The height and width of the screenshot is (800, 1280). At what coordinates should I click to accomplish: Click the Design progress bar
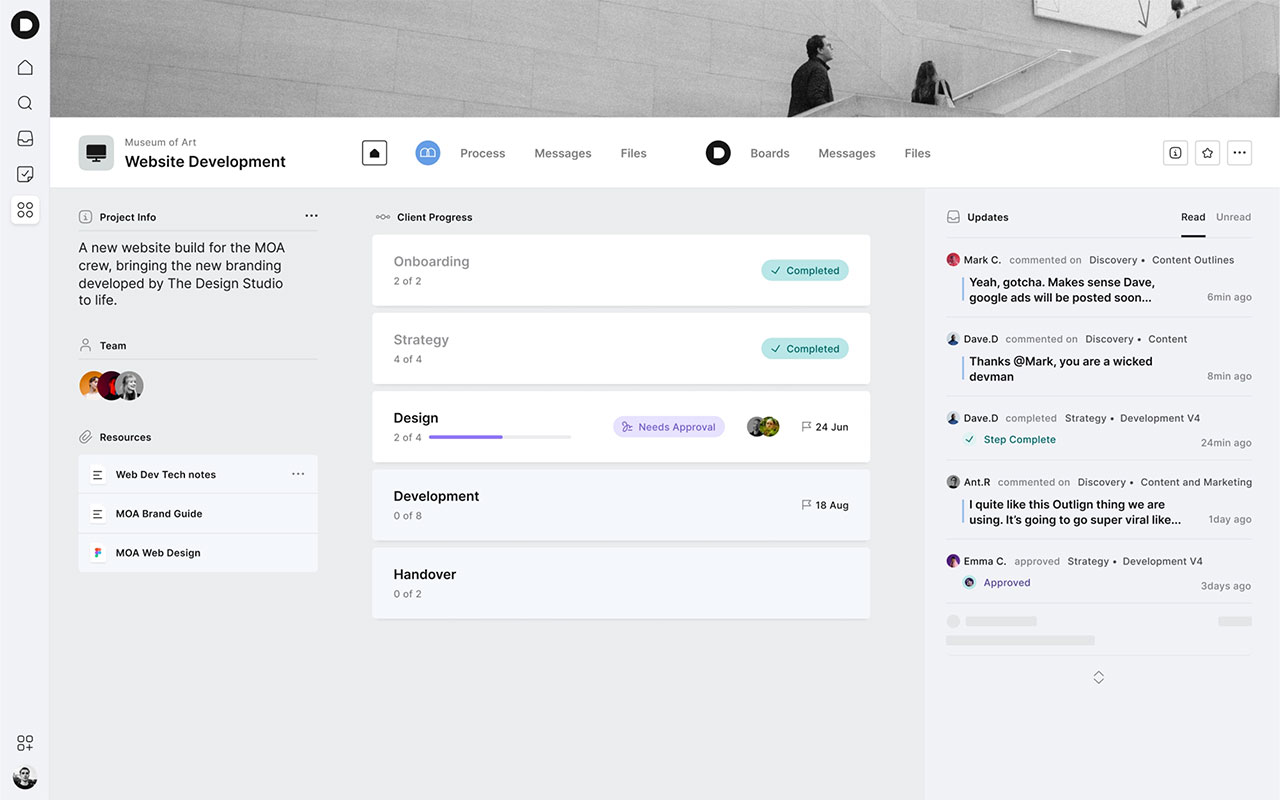click(500, 437)
